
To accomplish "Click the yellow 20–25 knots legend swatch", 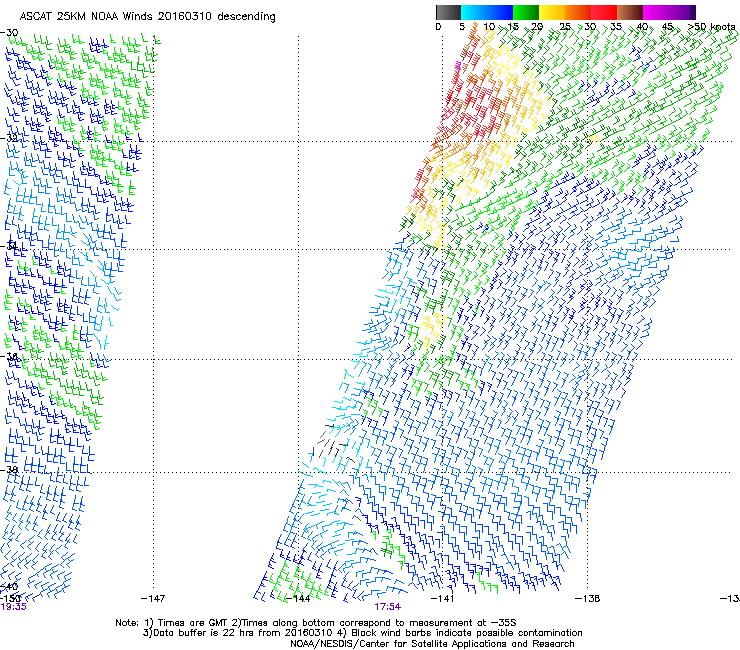I will (x=552, y=12).
